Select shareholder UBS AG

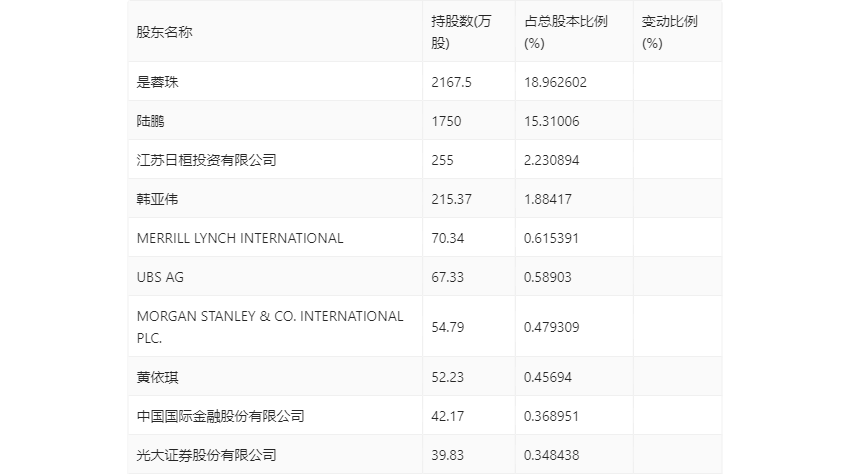160,277
